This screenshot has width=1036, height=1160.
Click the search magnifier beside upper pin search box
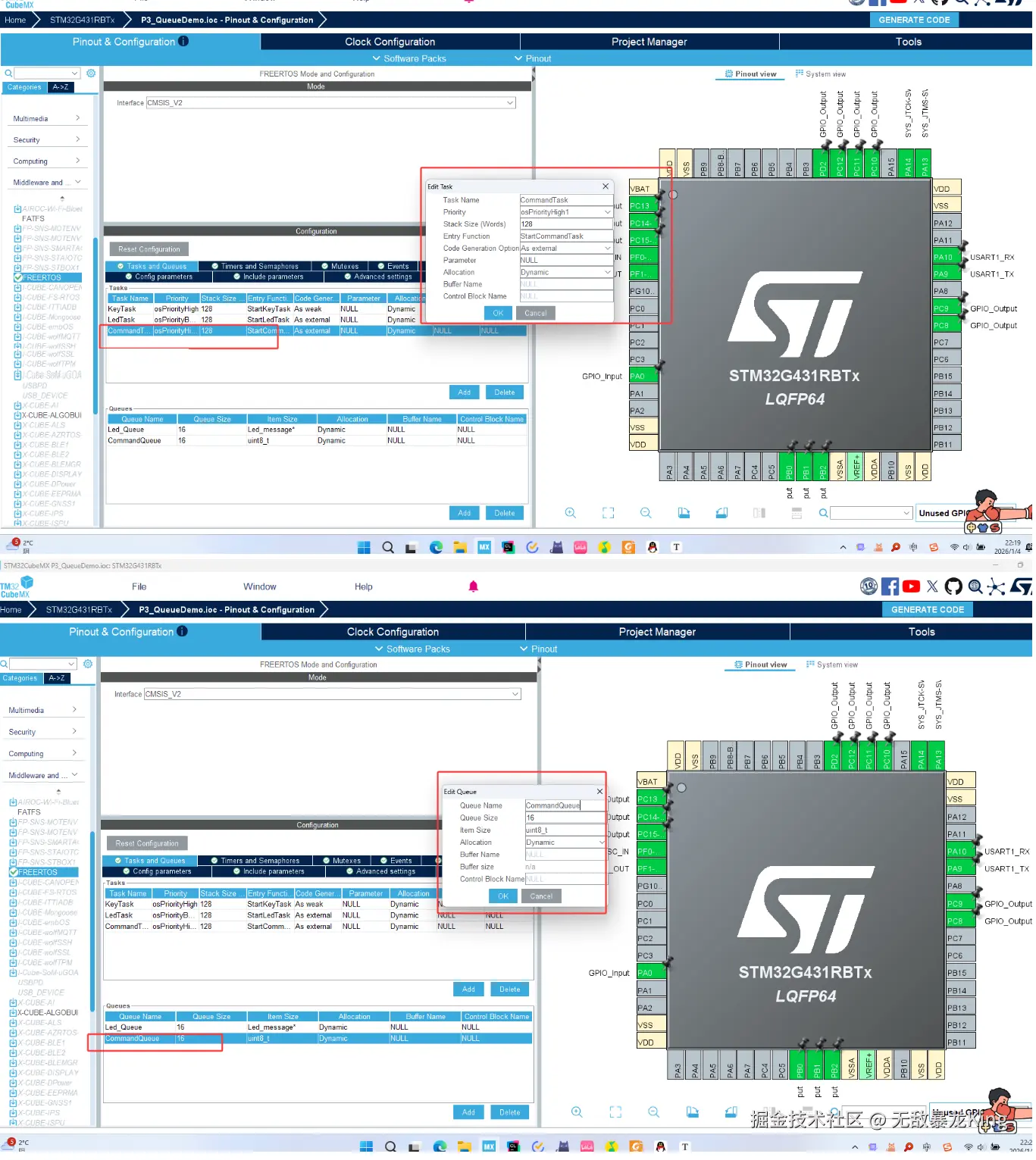click(x=825, y=514)
